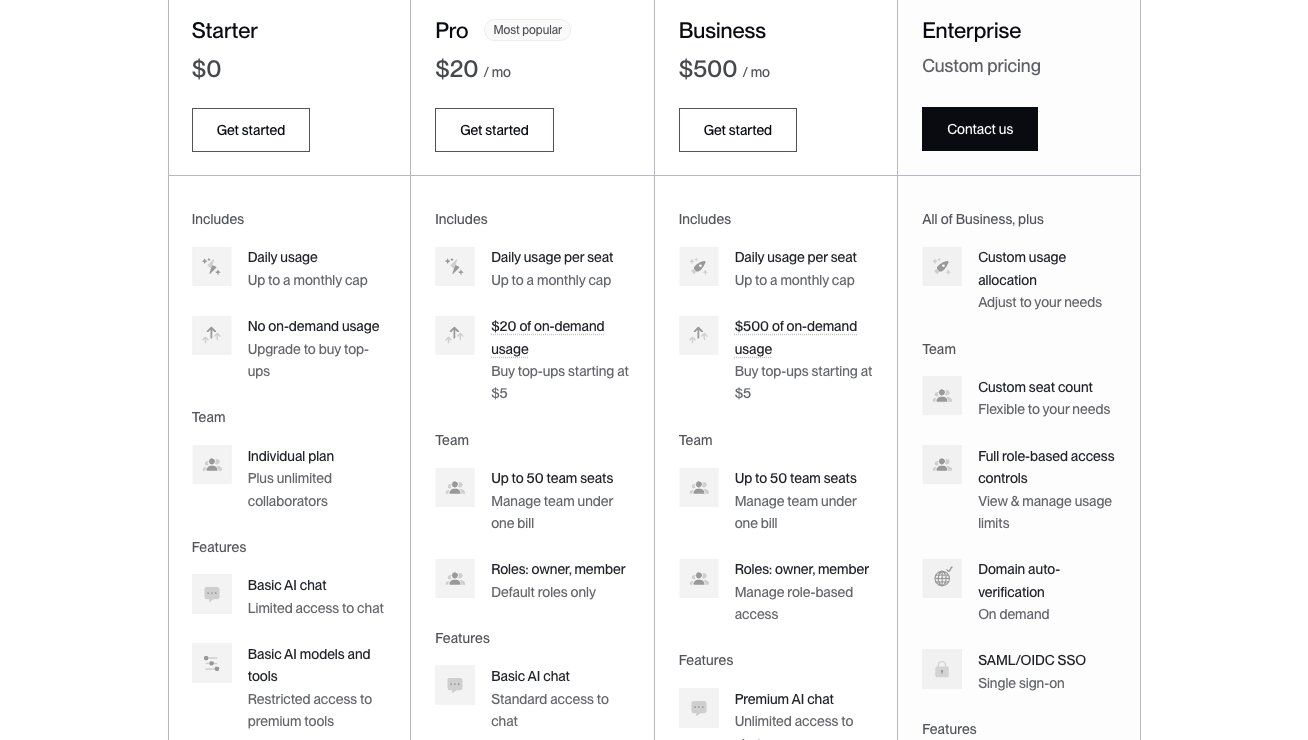Click Get started under the Pro plan
1308x740 pixels.
pos(494,130)
